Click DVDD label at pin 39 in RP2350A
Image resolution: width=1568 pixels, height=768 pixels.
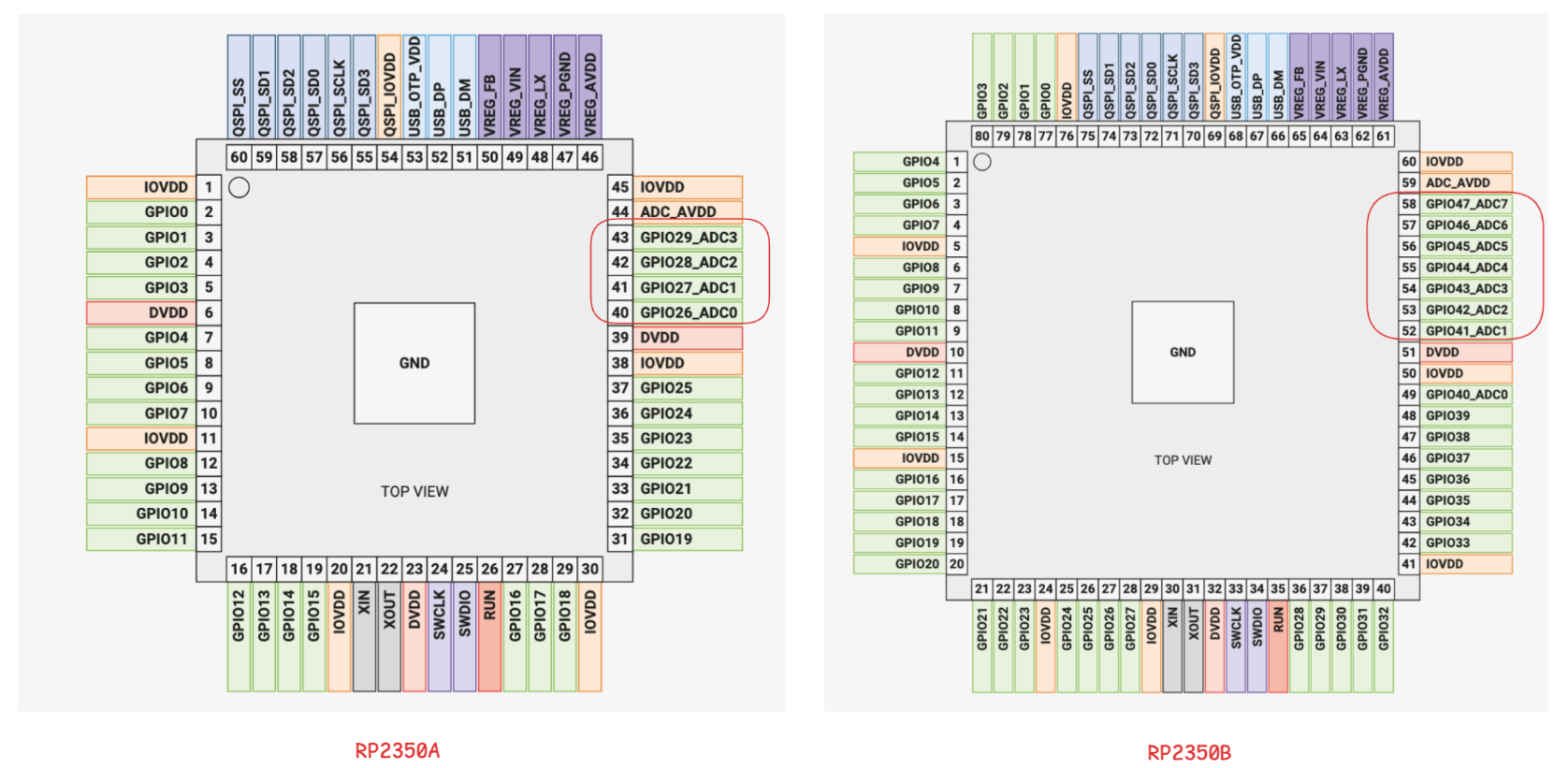[x=689, y=338]
